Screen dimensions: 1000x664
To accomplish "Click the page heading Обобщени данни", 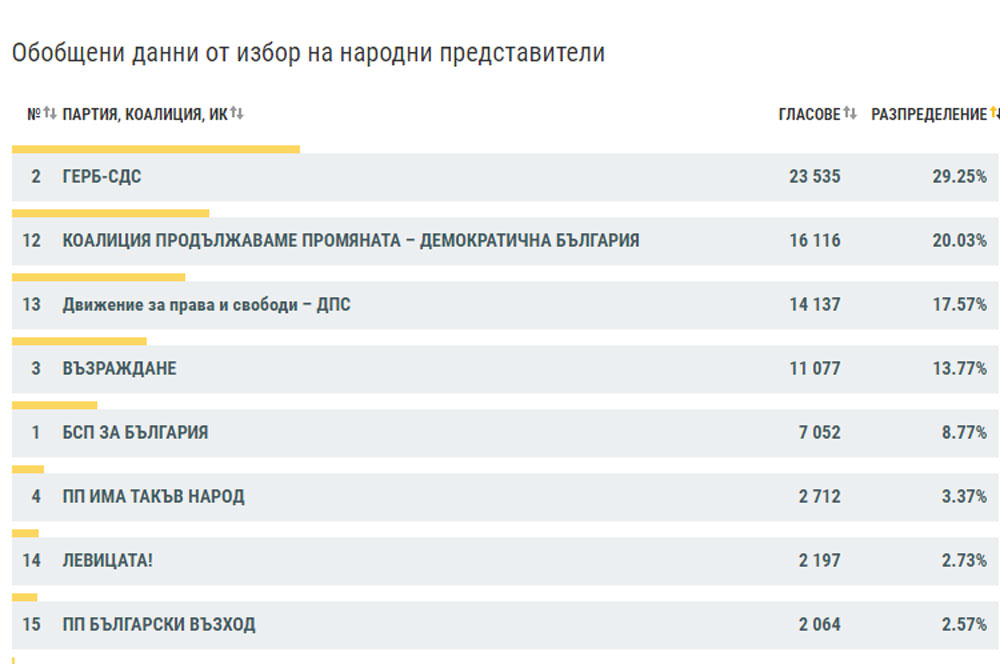I will 308,53.
